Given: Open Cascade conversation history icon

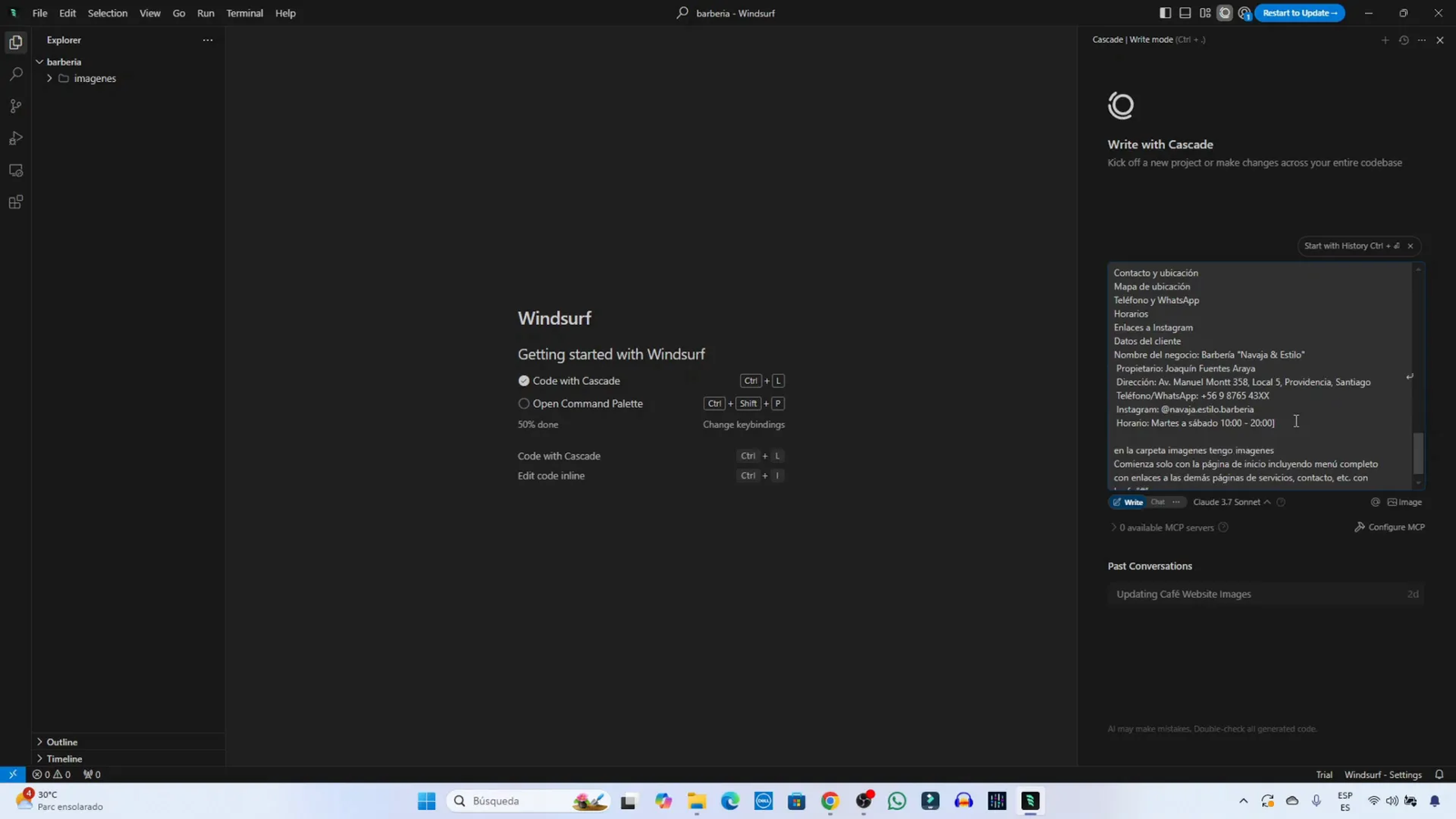Looking at the screenshot, I should [1402, 39].
